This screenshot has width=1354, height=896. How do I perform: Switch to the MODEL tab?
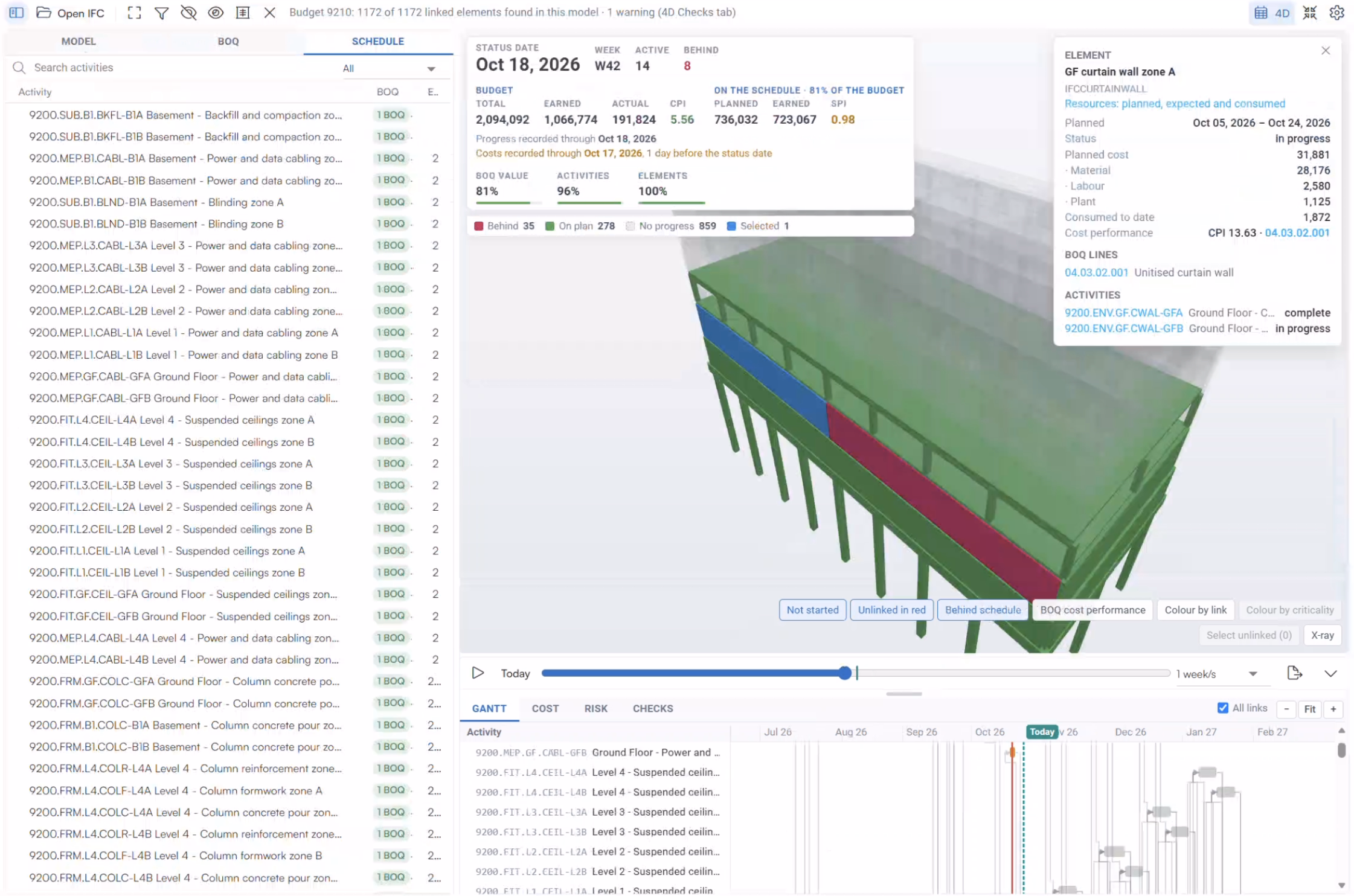tap(79, 41)
